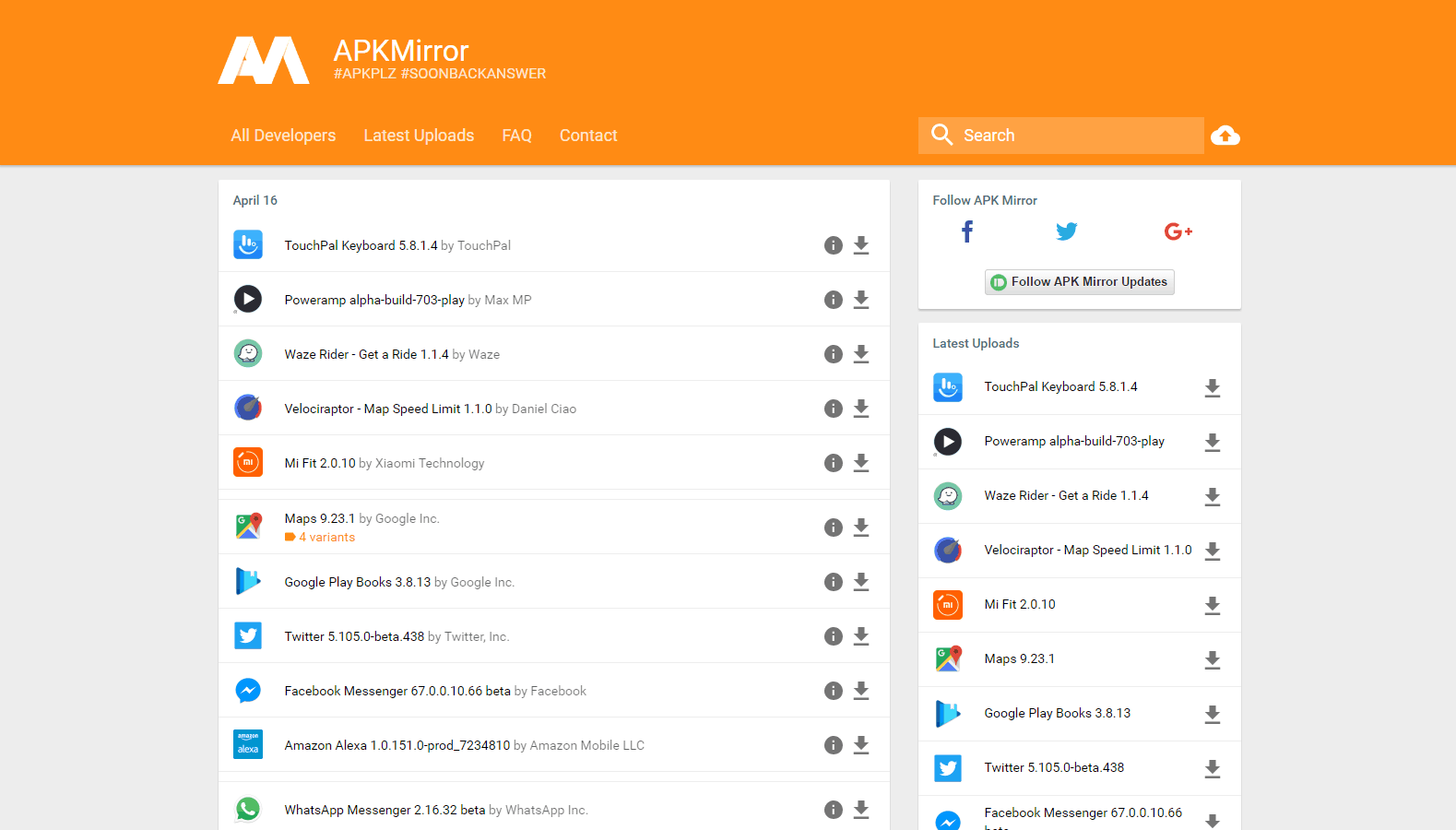The width and height of the screenshot is (1456, 830).
Task: Show info for Mi Fit 2.0.10
Action: point(833,463)
